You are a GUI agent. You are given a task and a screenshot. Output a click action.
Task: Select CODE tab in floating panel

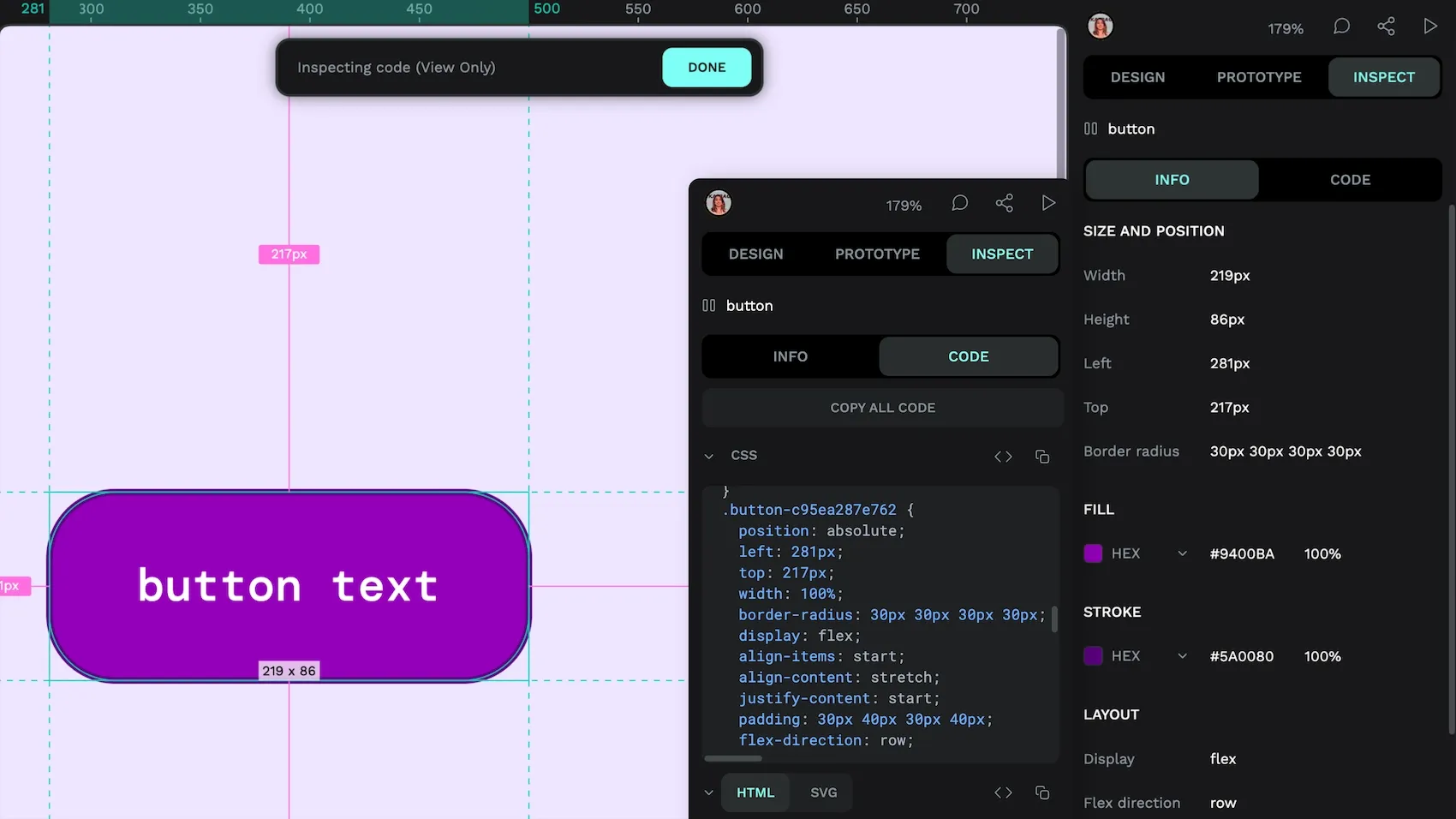click(x=969, y=356)
